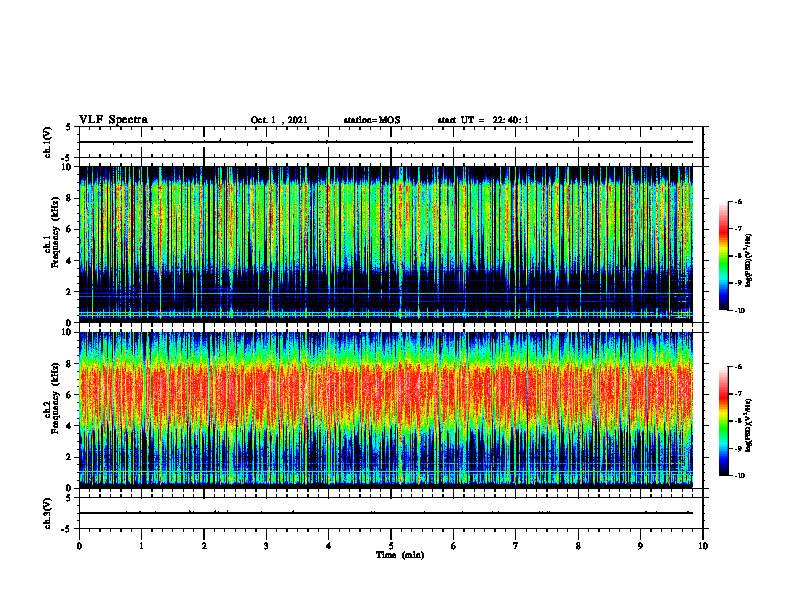The width and height of the screenshot is (792, 612).
Task: Click the "-10" label on the ch.1 color bar
Action: [x=739, y=311]
